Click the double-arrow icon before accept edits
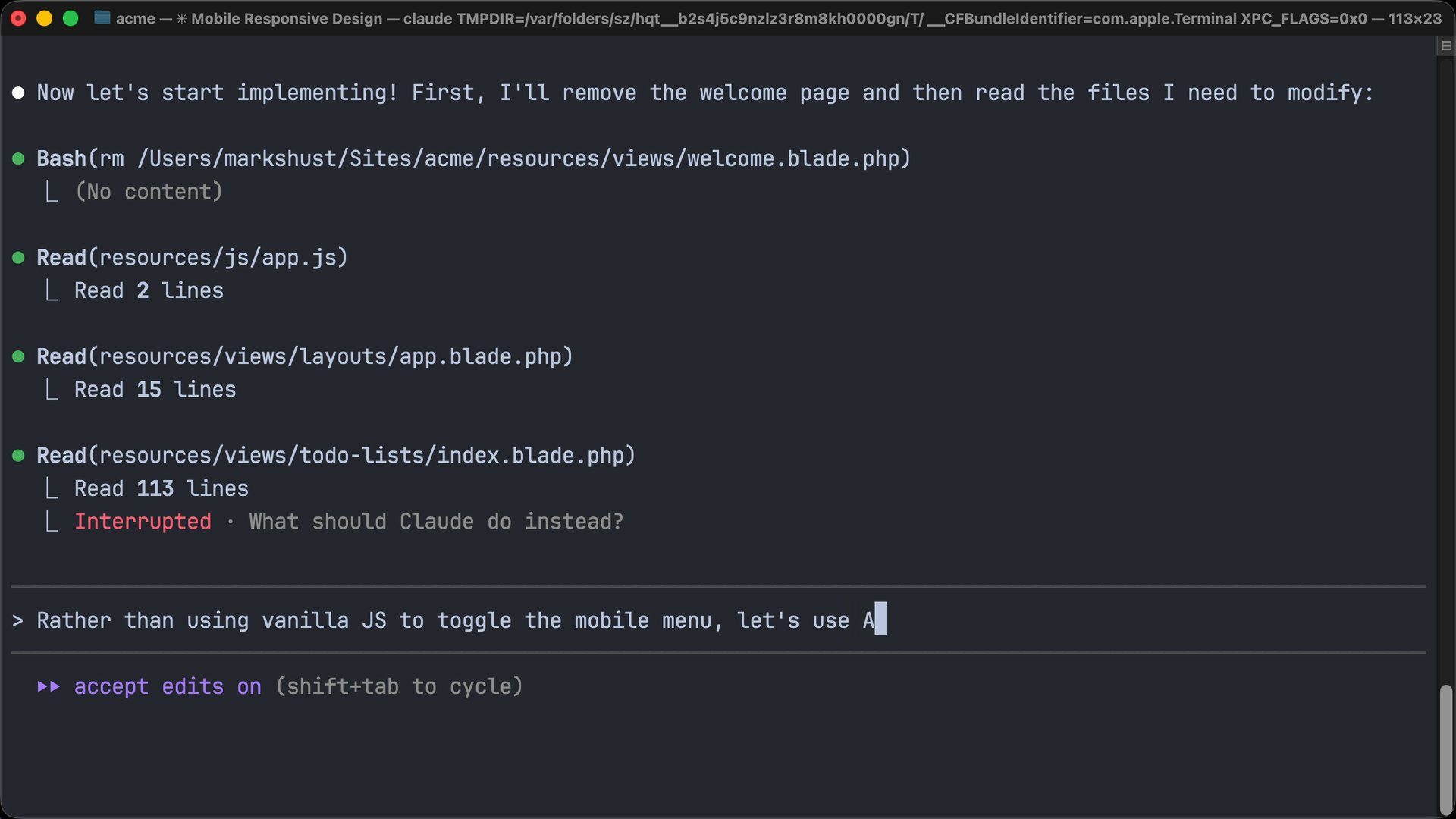The image size is (1456, 819). click(49, 686)
